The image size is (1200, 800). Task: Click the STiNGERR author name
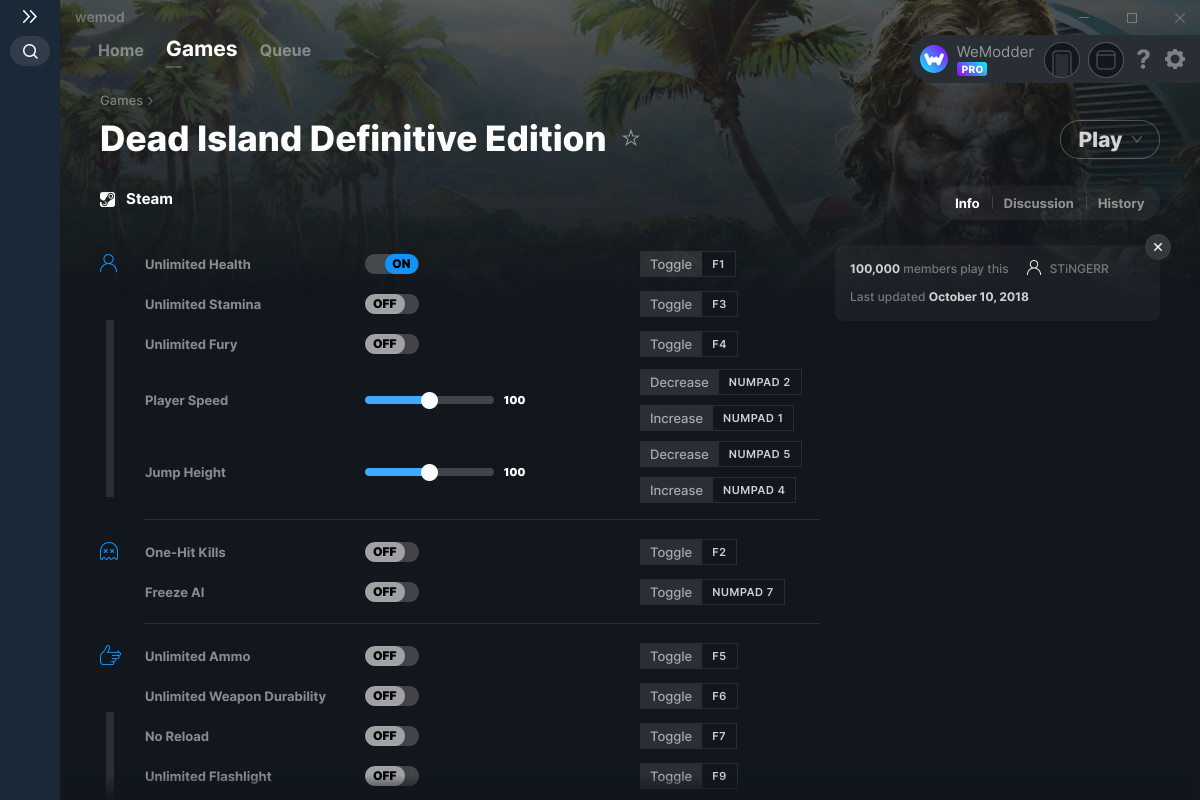coord(1079,268)
